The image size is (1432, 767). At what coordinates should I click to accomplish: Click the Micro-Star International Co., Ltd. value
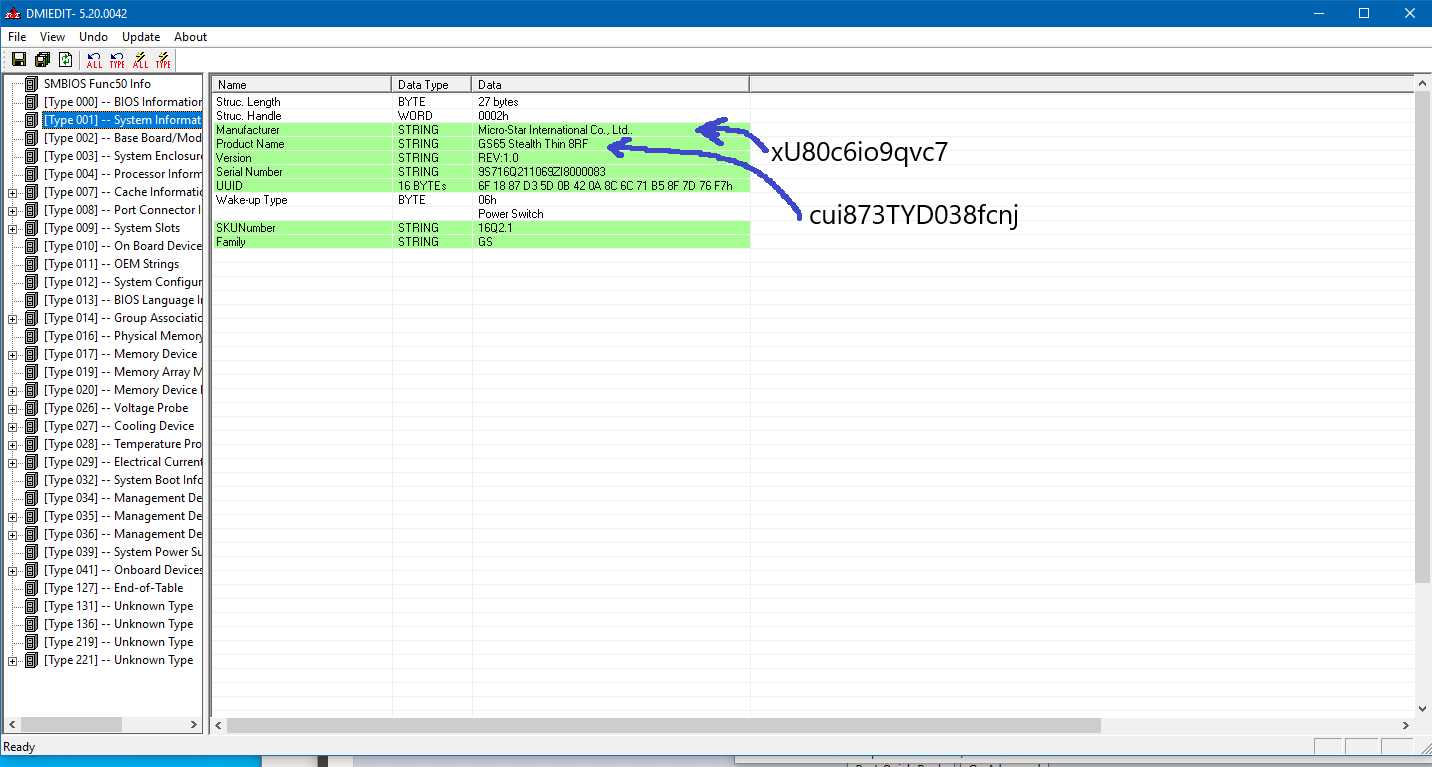pos(555,130)
